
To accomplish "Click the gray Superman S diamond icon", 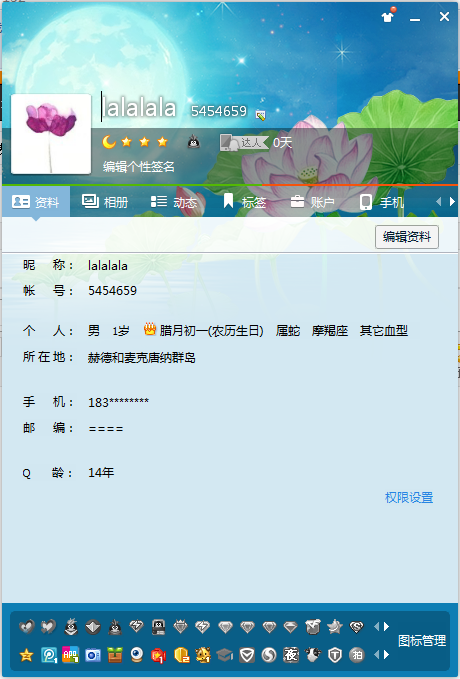I will point(356,627).
